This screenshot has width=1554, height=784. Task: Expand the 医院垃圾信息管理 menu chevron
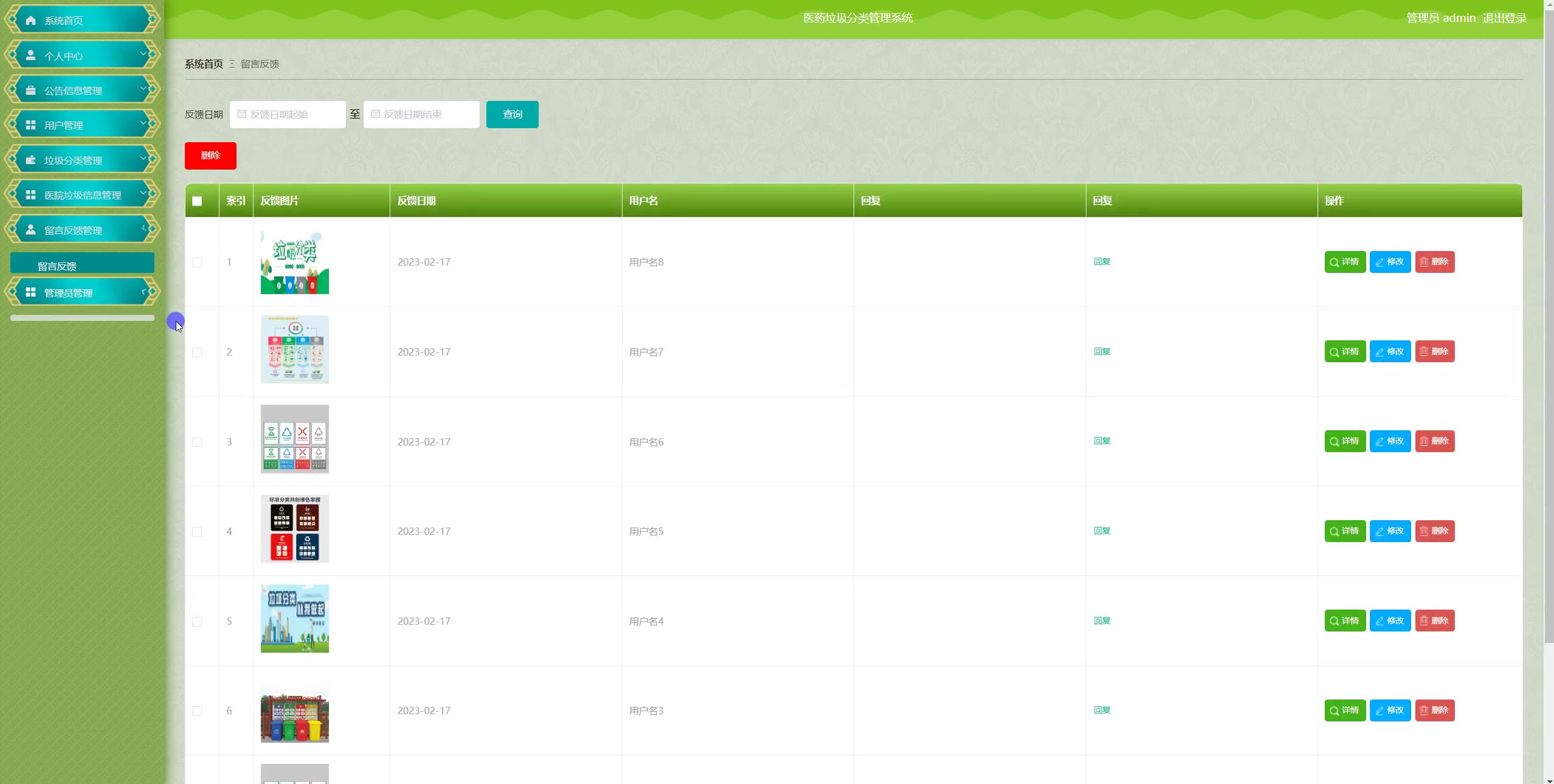(x=143, y=193)
